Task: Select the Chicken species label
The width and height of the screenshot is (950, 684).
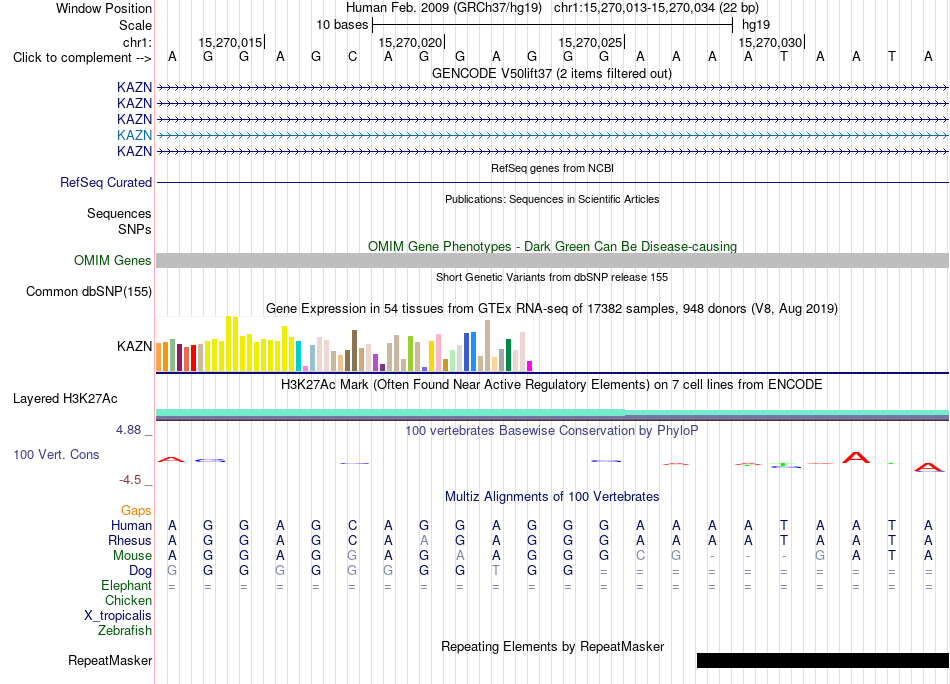Action: (128, 600)
